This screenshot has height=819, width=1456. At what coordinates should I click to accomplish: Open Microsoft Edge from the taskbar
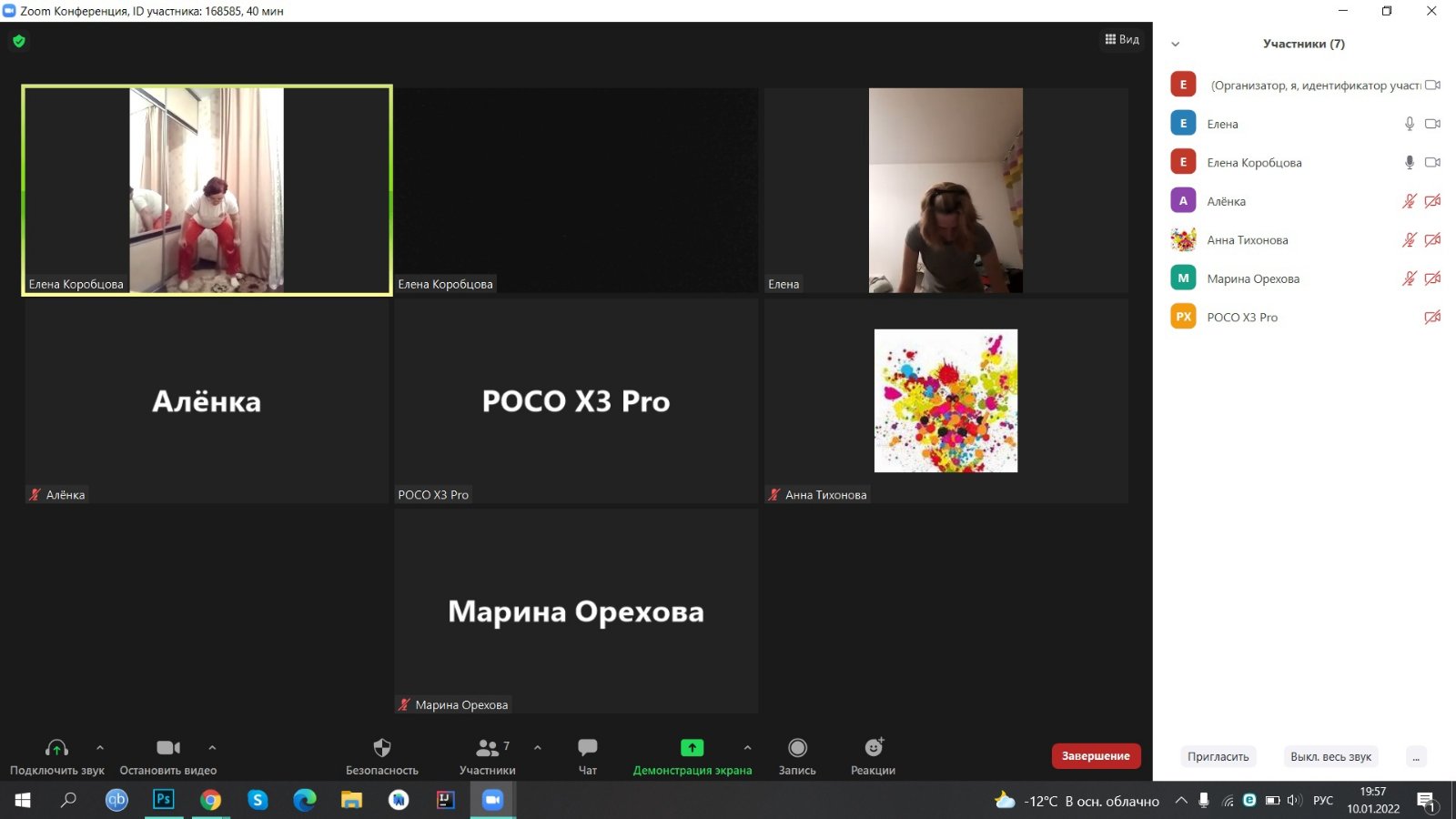coord(305,800)
